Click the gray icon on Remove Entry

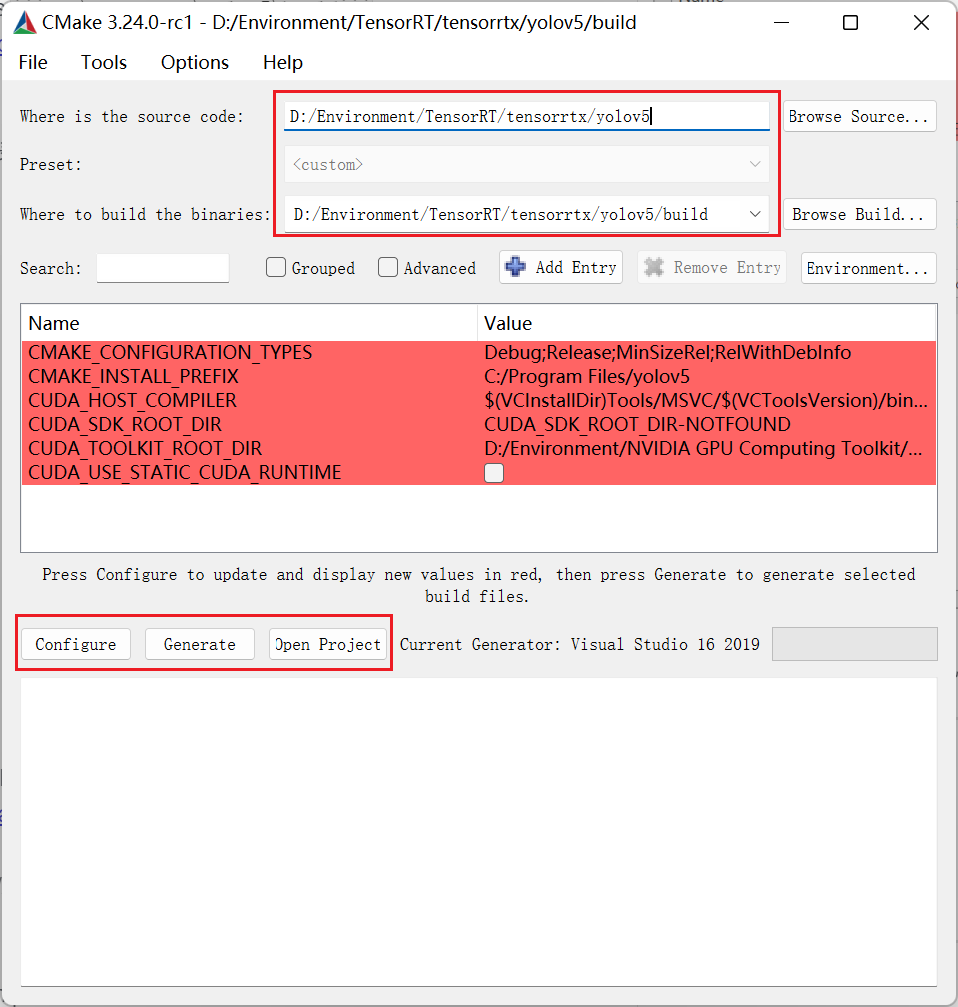tap(654, 267)
